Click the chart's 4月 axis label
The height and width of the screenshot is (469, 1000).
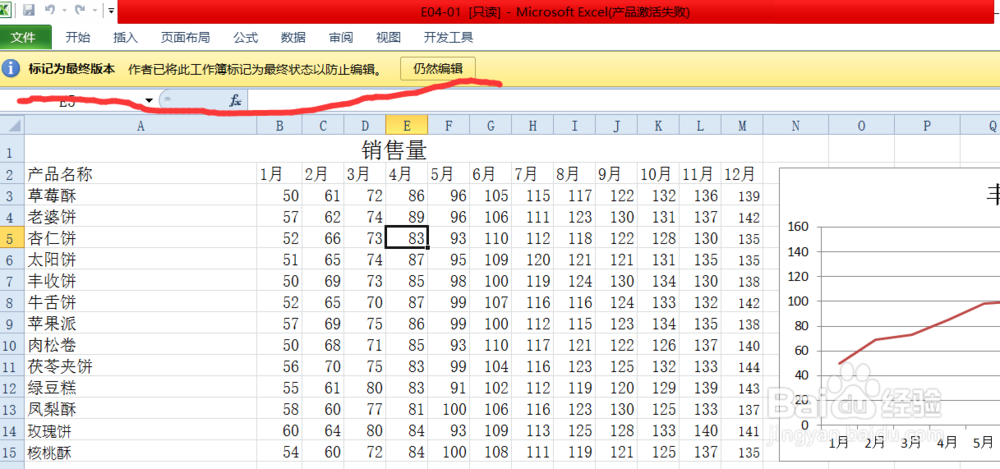[946, 441]
